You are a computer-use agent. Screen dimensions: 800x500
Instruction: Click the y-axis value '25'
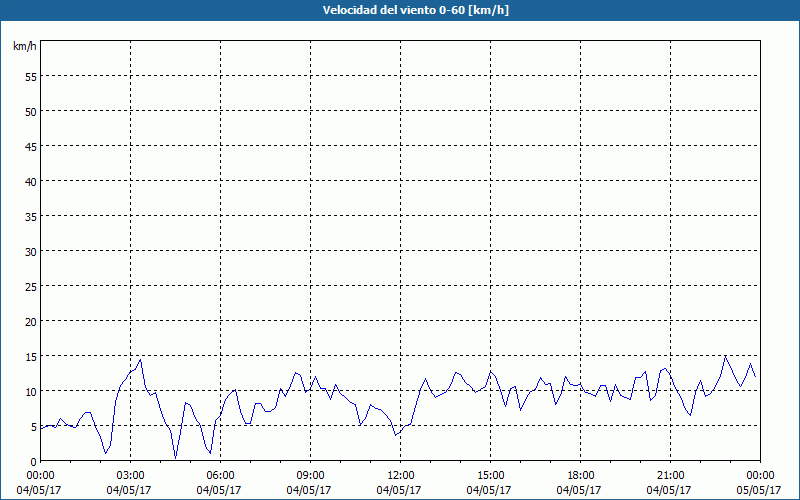pyautogui.click(x=31, y=286)
